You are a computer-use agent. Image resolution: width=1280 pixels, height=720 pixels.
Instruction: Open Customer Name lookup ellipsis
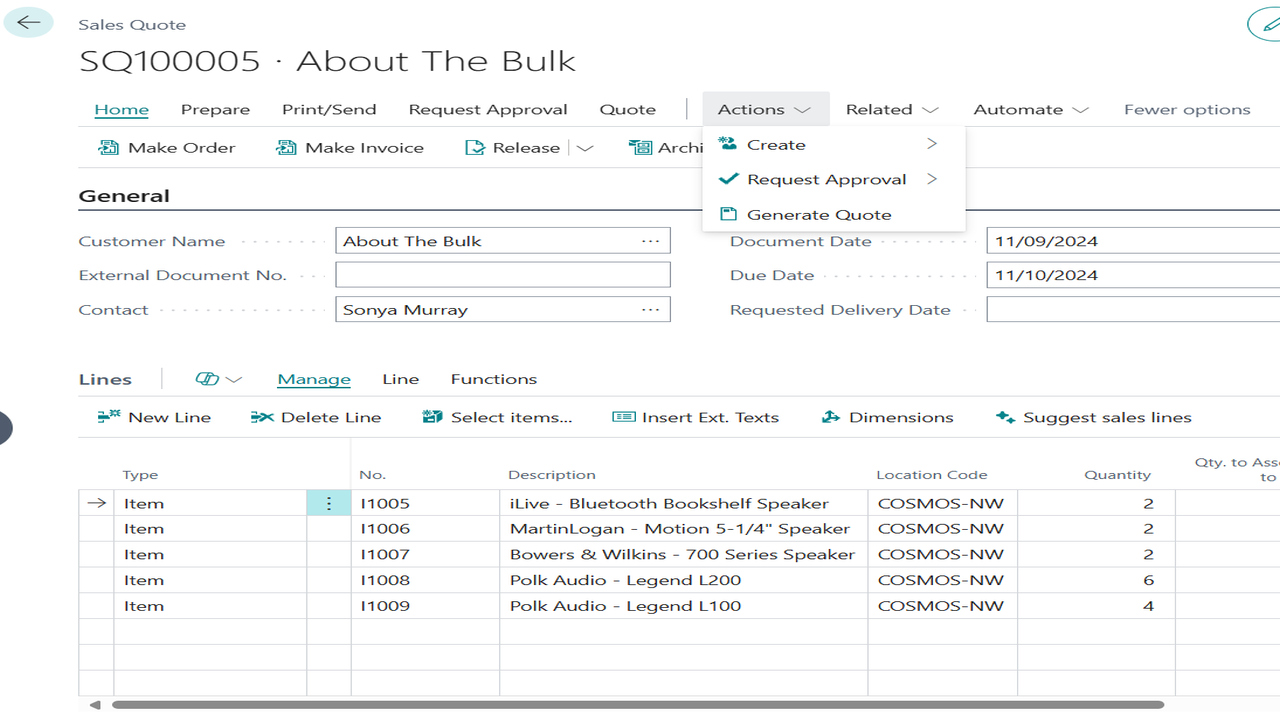pos(650,241)
